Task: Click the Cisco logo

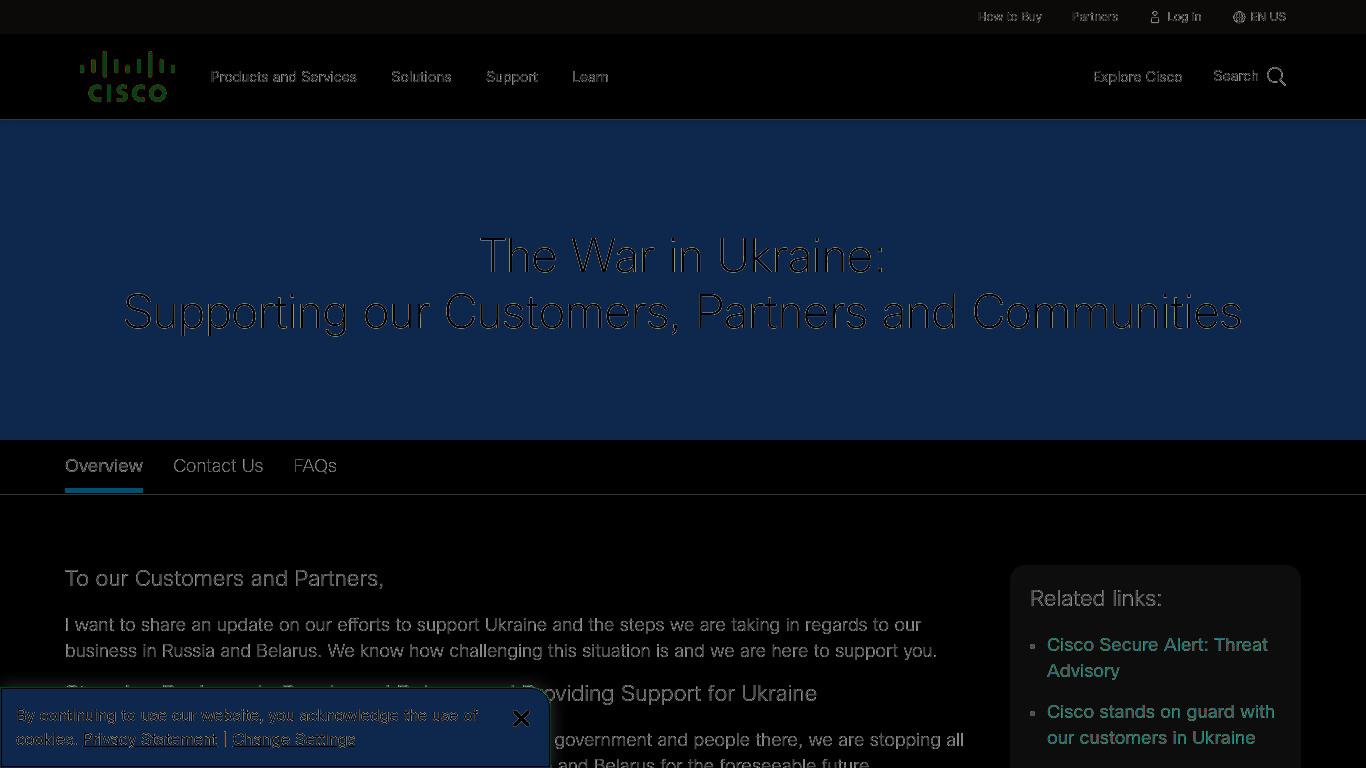Action: tap(128, 77)
